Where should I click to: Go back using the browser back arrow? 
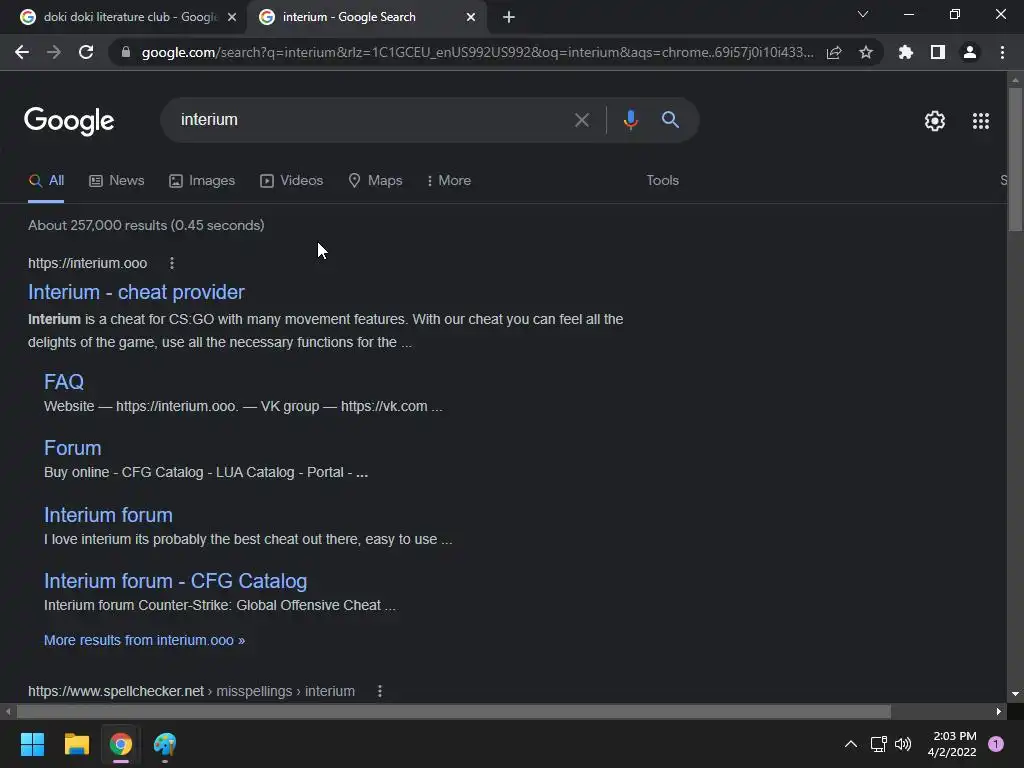22,52
